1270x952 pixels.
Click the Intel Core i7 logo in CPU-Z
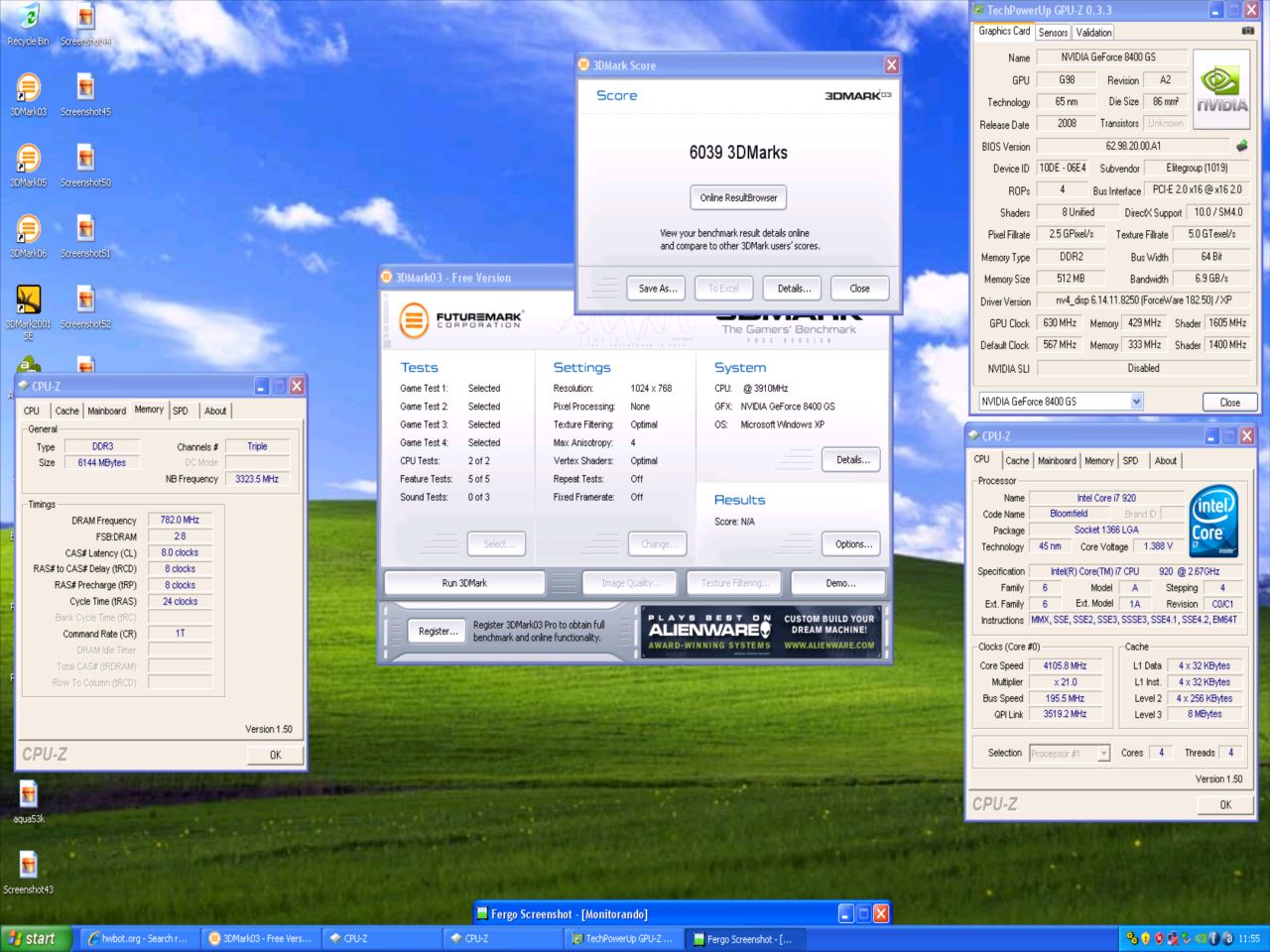point(1212,520)
